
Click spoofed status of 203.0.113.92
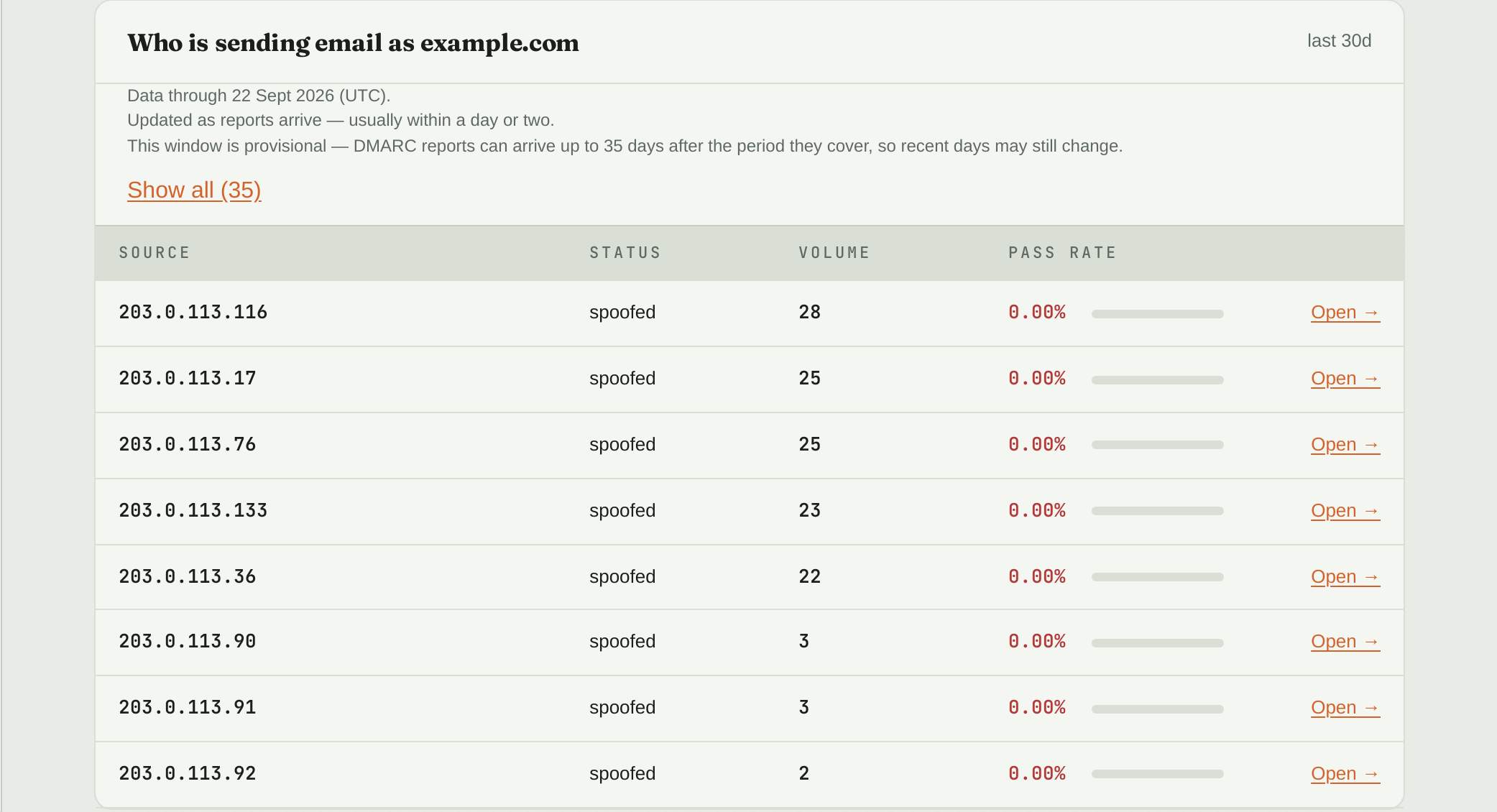[x=622, y=774]
